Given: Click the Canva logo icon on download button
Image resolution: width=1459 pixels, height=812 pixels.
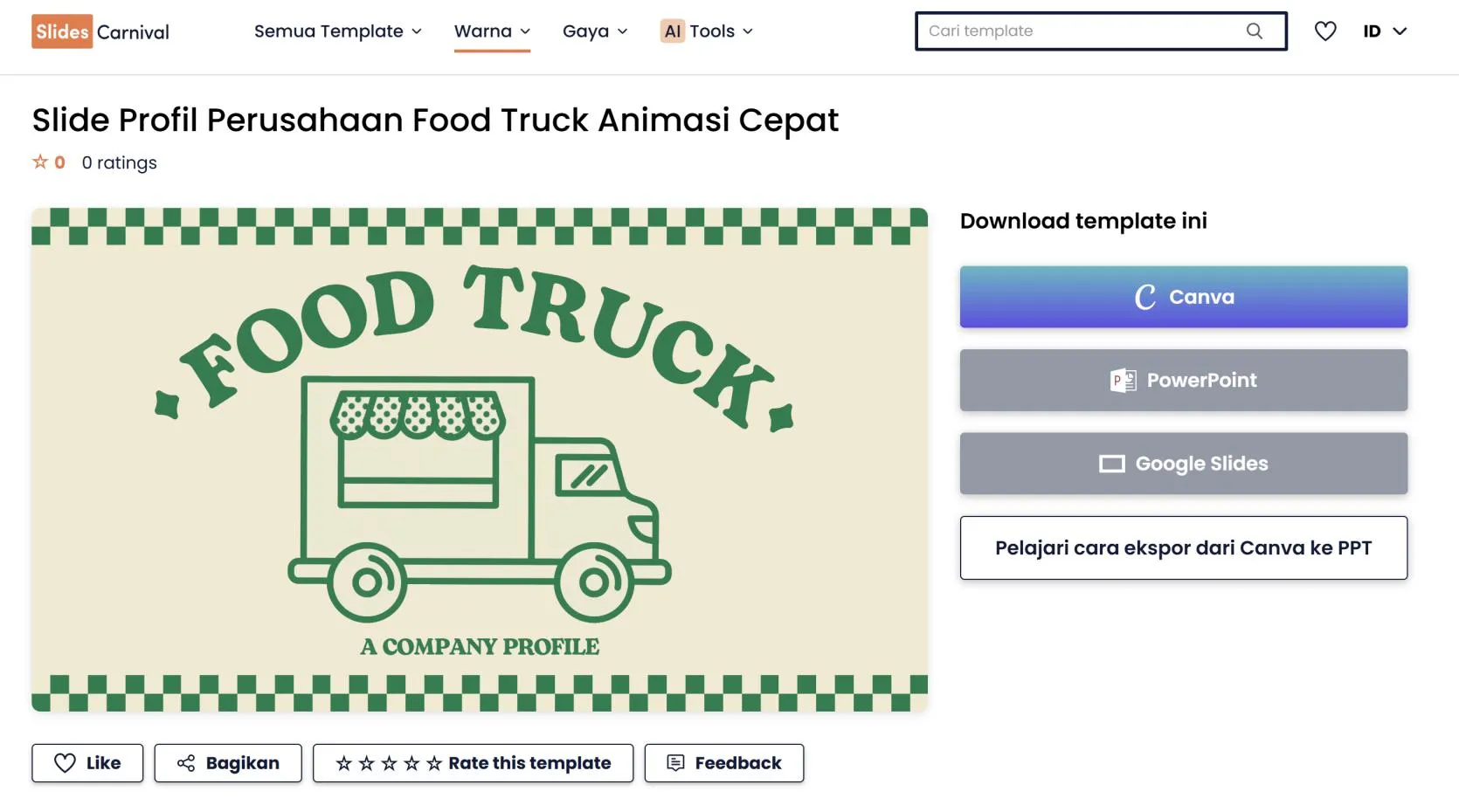Looking at the screenshot, I should point(1145,297).
